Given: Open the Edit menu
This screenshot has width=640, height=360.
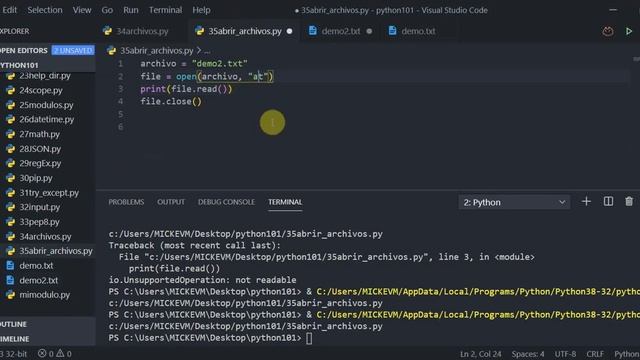Looking at the screenshot, I should (x=9, y=10).
